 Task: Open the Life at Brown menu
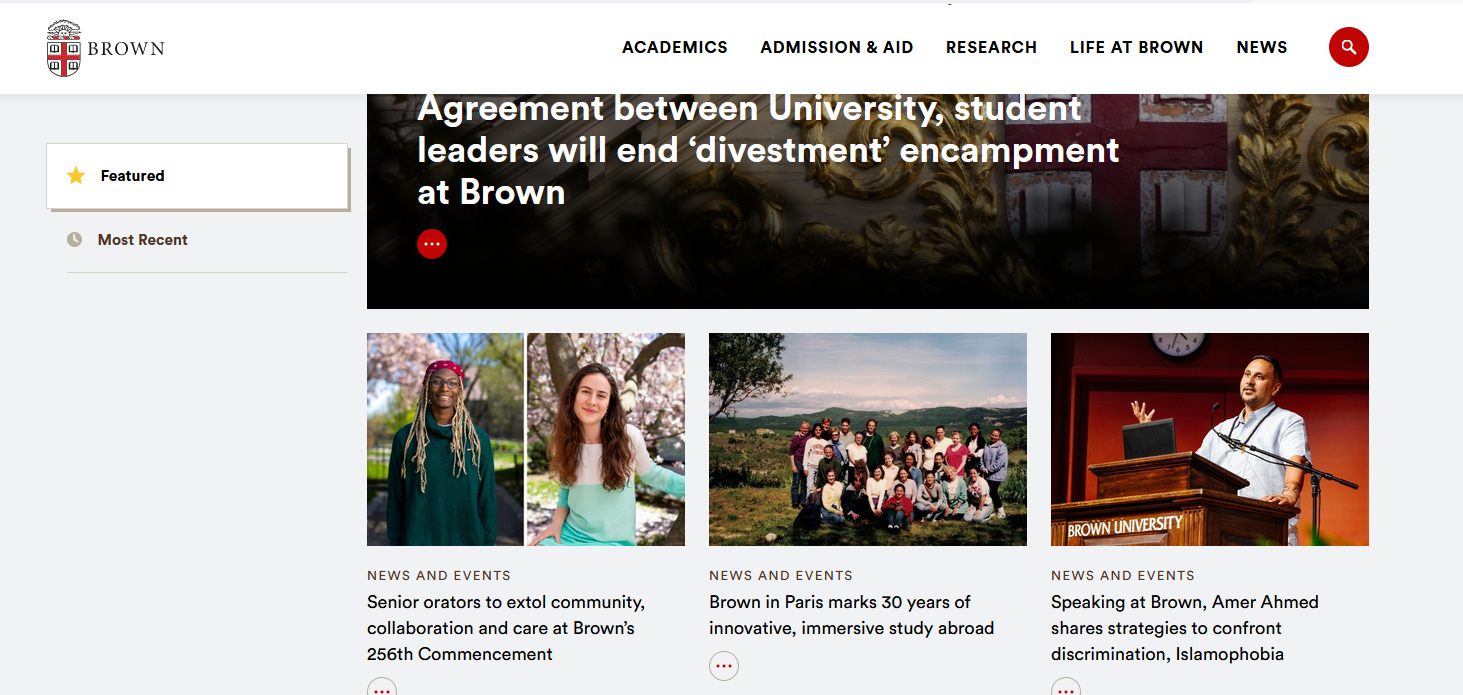click(1136, 47)
